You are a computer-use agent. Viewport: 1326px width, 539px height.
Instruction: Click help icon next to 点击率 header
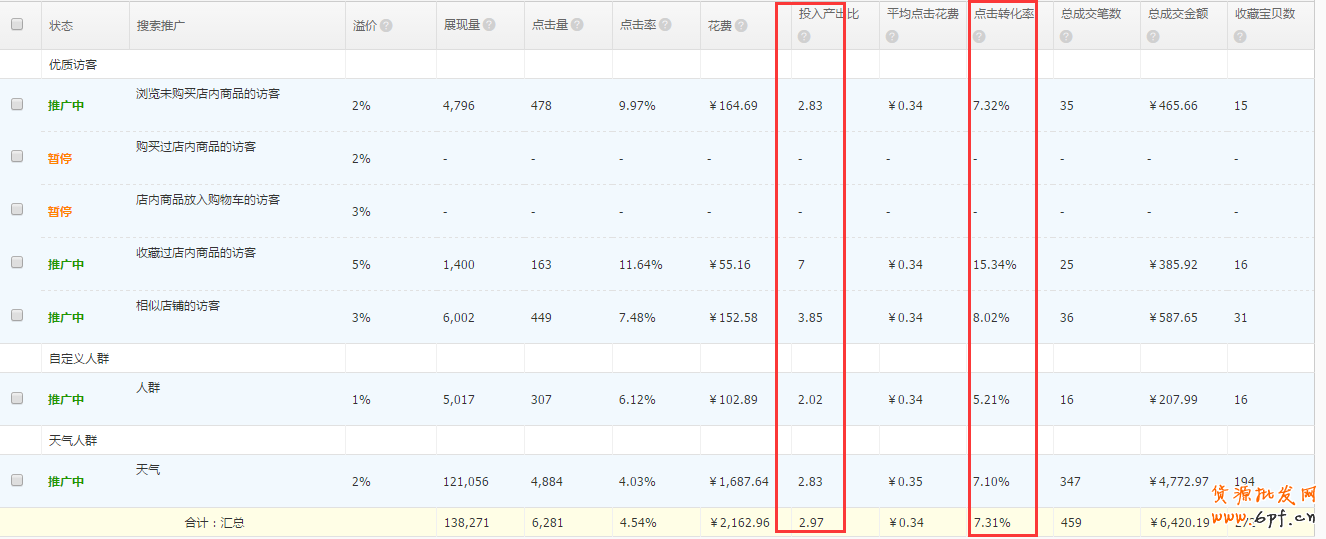tap(664, 25)
